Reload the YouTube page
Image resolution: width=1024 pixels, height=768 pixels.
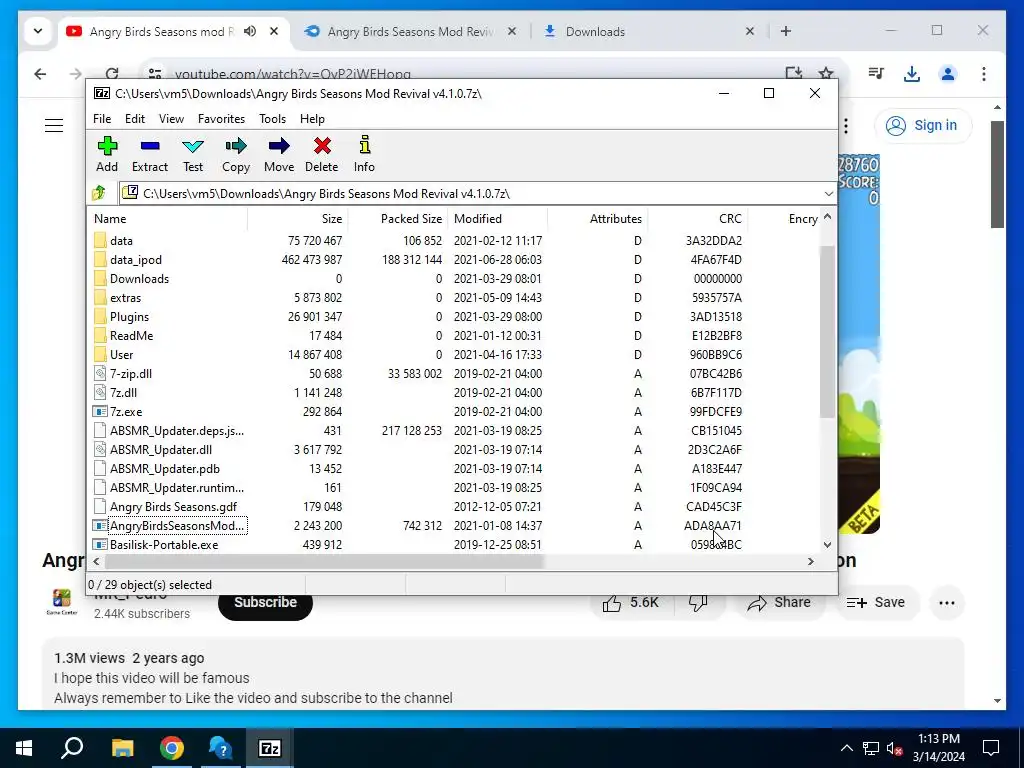click(x=112, y=74)
